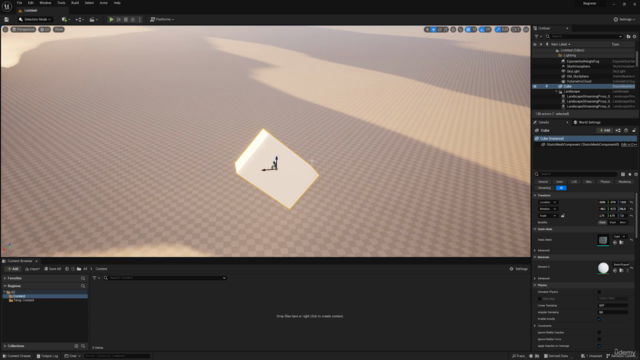Image resolution: width=640 pixels, height=360 pixels.
Task: Open the Edit menu
Action: click(31, 3)
